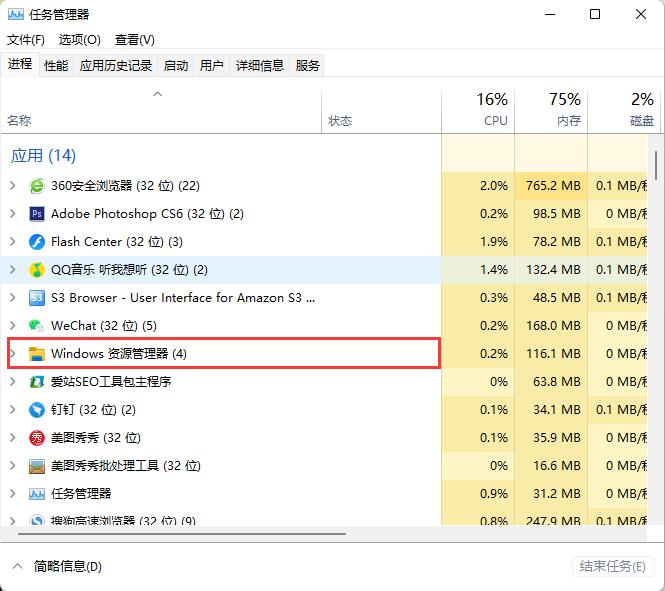Click the 美图秀秀批处理工具 icon
This screenshot has width=665, height=591.
point(37,466)
